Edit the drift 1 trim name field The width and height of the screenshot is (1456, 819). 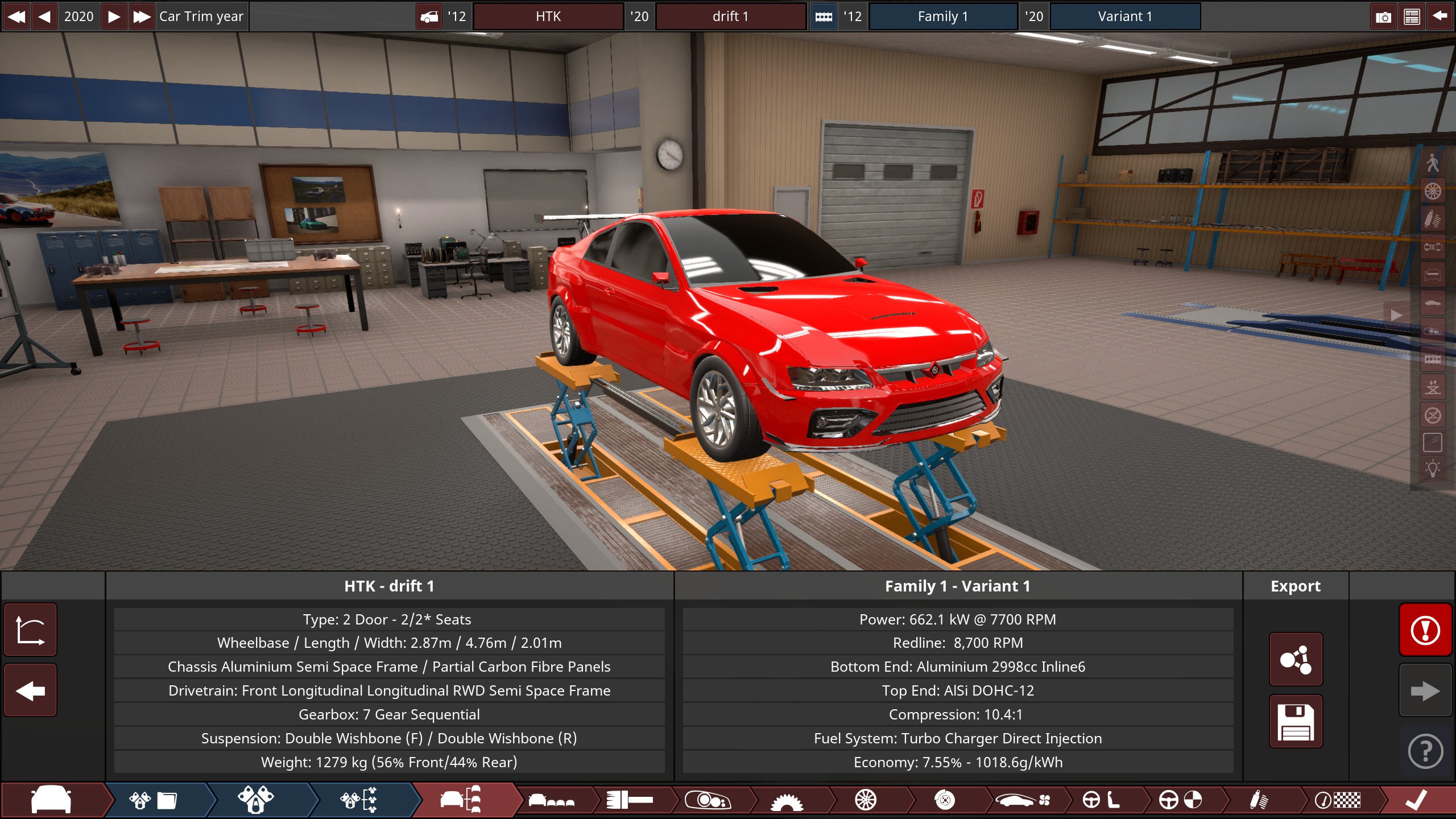730,16
